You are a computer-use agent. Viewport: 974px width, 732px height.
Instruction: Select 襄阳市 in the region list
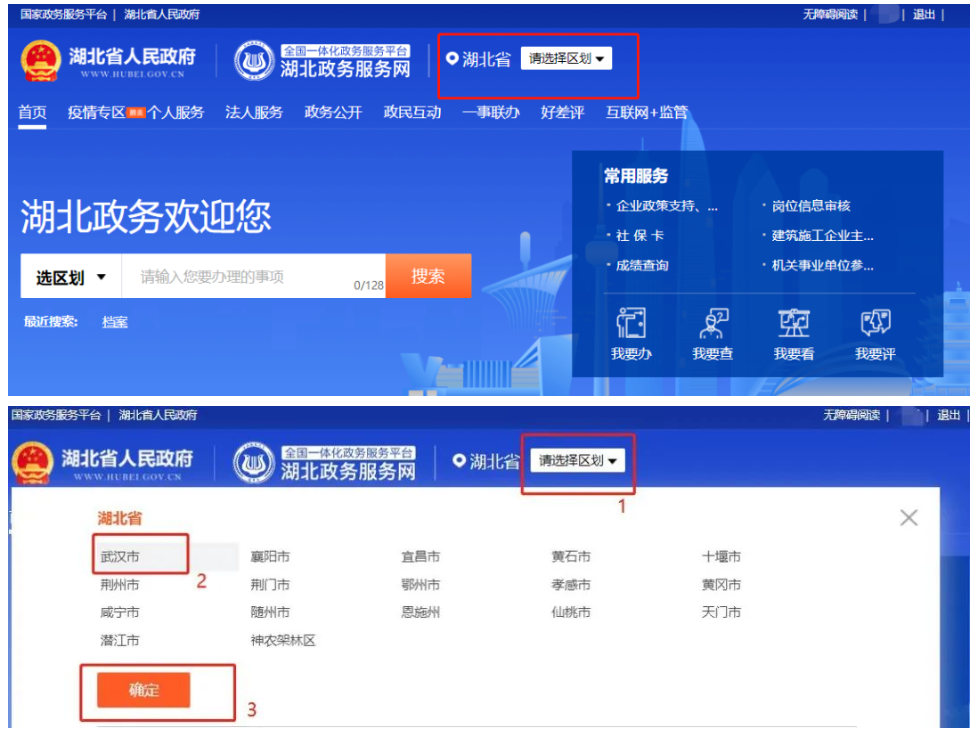[270, 557]
